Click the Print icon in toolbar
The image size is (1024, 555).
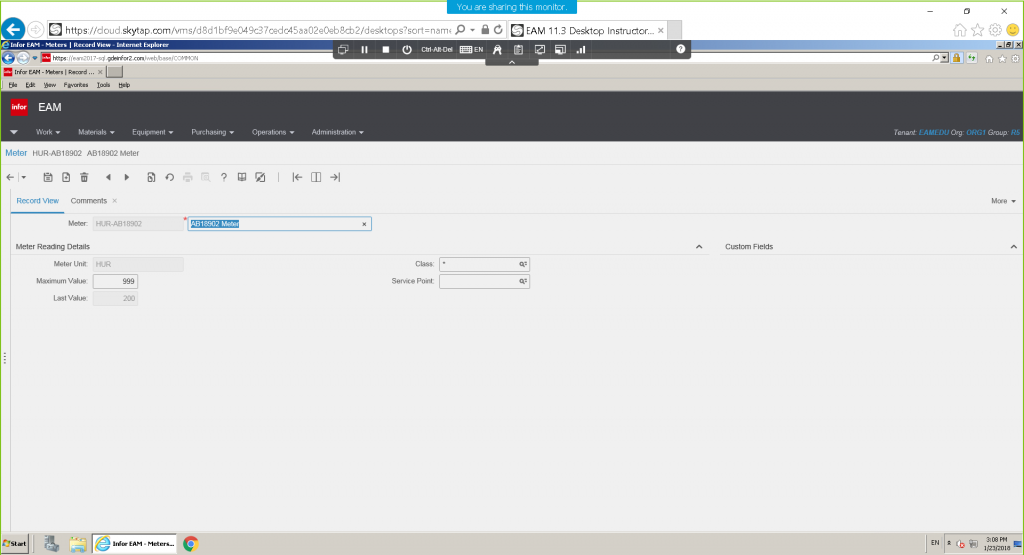188,177
